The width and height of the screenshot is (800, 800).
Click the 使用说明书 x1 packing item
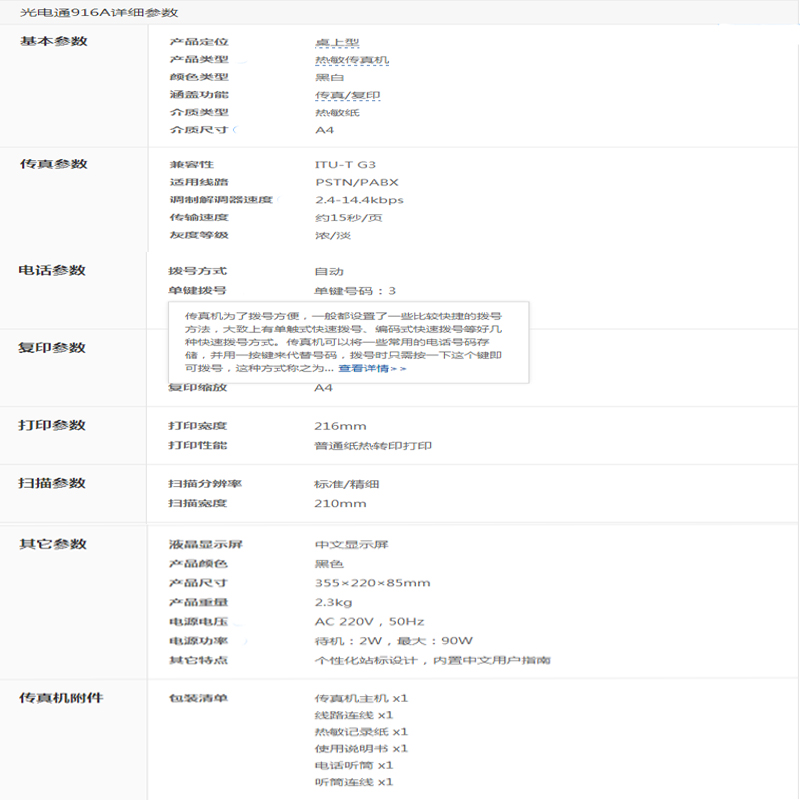(x=361, y=749)
